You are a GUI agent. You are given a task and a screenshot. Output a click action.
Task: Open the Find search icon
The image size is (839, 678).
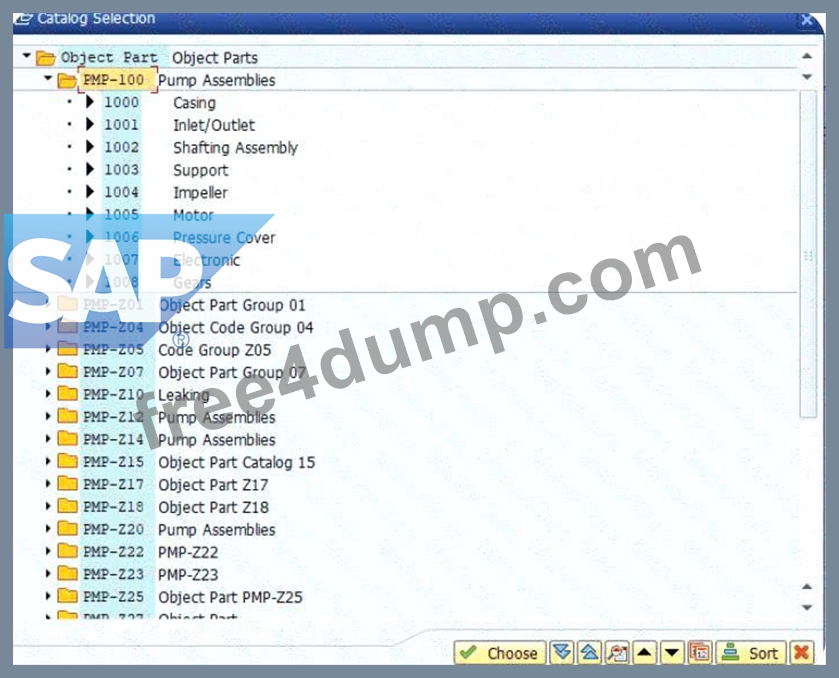(x=617, y=652)
